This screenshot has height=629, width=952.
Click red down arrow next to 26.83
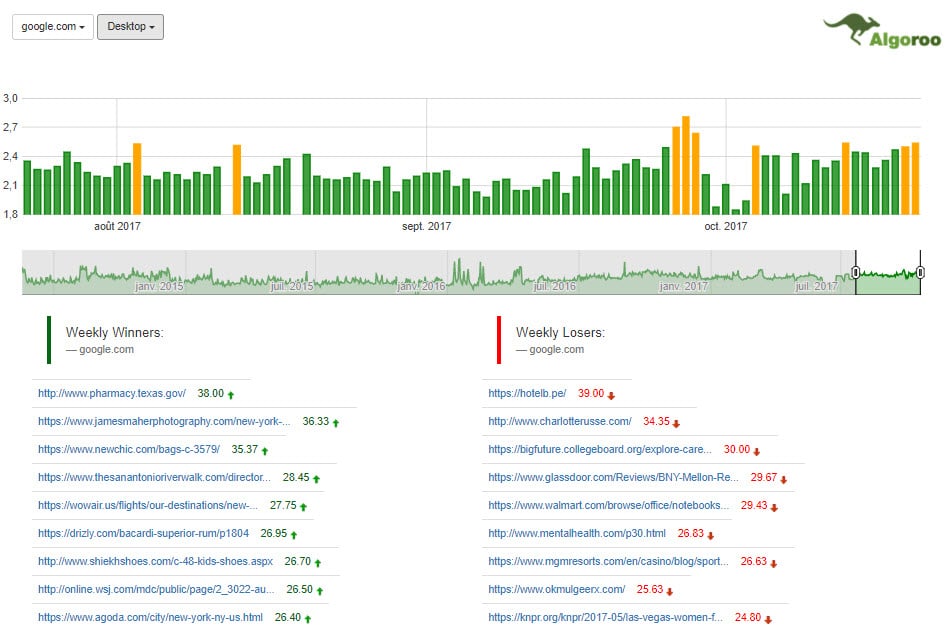710,535
